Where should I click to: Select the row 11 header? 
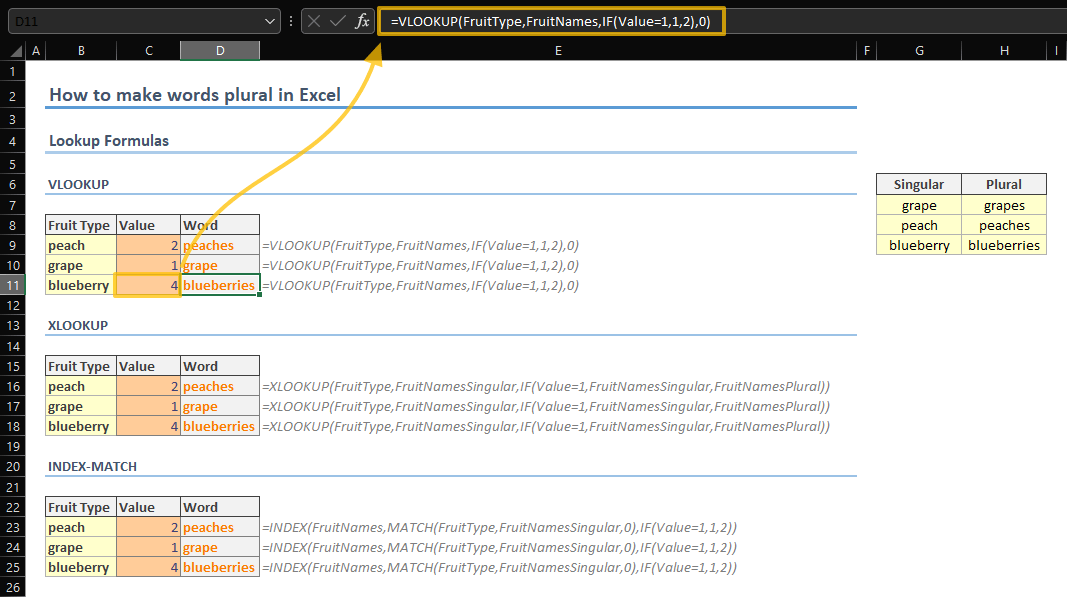coord(13,286)
